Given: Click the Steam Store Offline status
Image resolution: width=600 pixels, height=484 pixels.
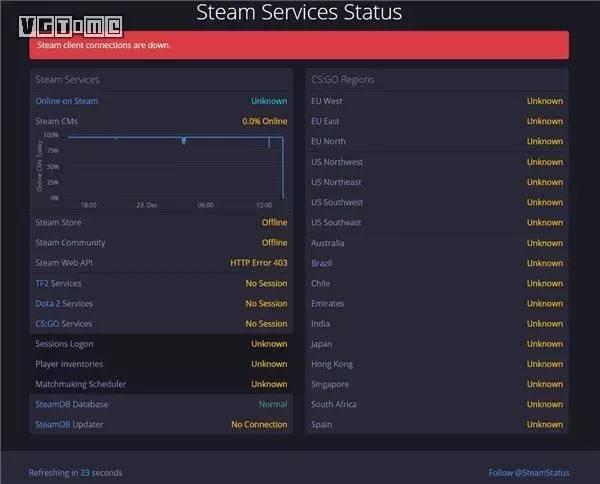Looking at the screenshot, I should point(274,223).
